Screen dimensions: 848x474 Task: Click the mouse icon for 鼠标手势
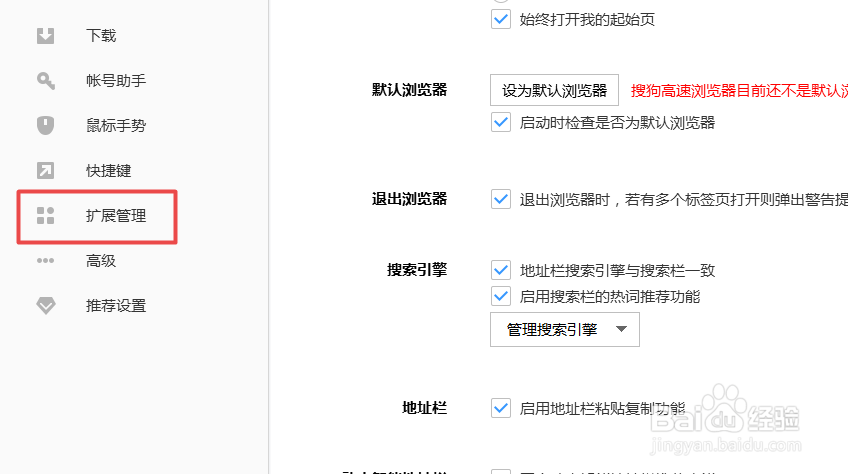coord(45,126)
